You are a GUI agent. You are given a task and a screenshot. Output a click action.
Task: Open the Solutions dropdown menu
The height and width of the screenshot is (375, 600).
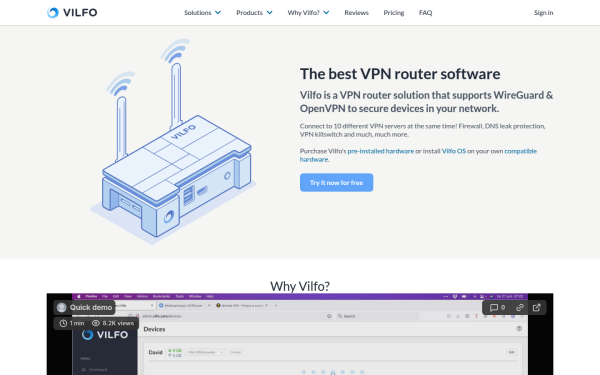202,13
